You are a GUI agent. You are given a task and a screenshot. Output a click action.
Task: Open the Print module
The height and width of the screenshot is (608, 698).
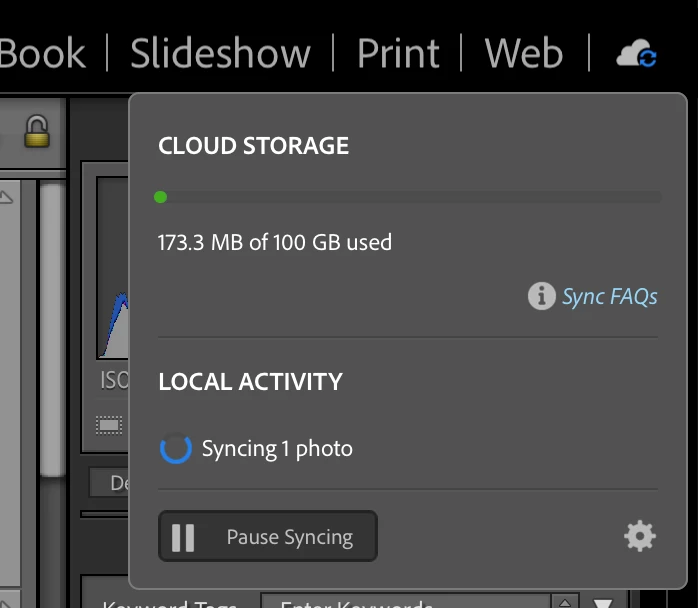point(398,53)
